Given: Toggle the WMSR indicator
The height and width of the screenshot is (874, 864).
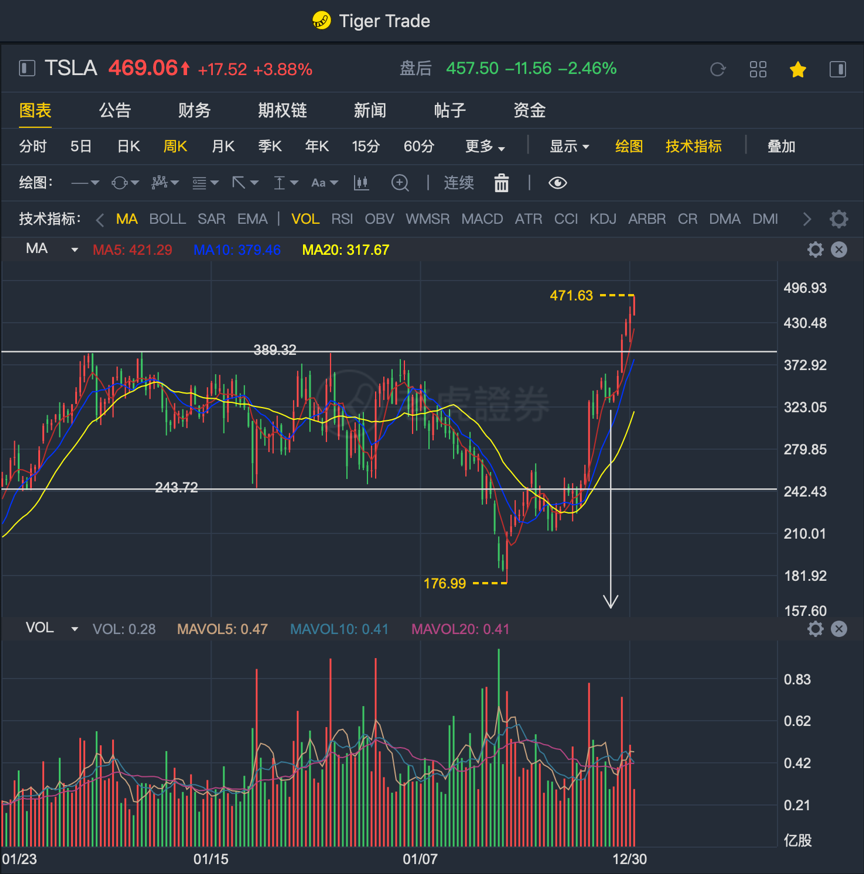Looking at the screenshot, I should pyautogui.click(x=428, y=219).
